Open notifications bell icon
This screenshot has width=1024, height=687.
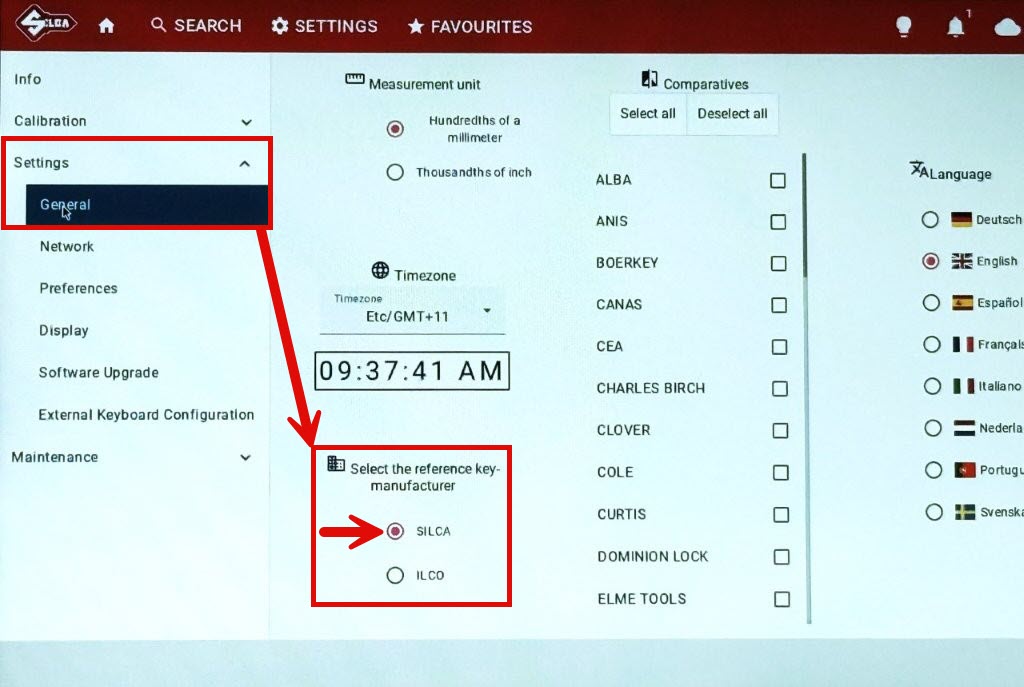coord(955,27)
